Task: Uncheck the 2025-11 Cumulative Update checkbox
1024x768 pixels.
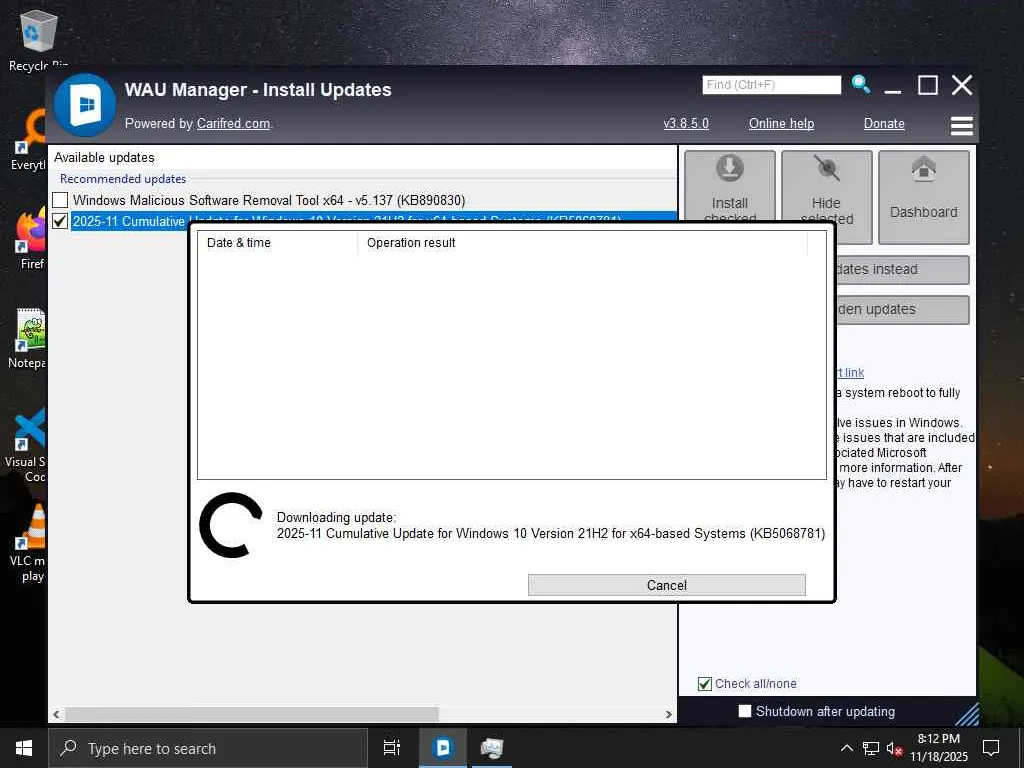Action: tap(60, 221)
